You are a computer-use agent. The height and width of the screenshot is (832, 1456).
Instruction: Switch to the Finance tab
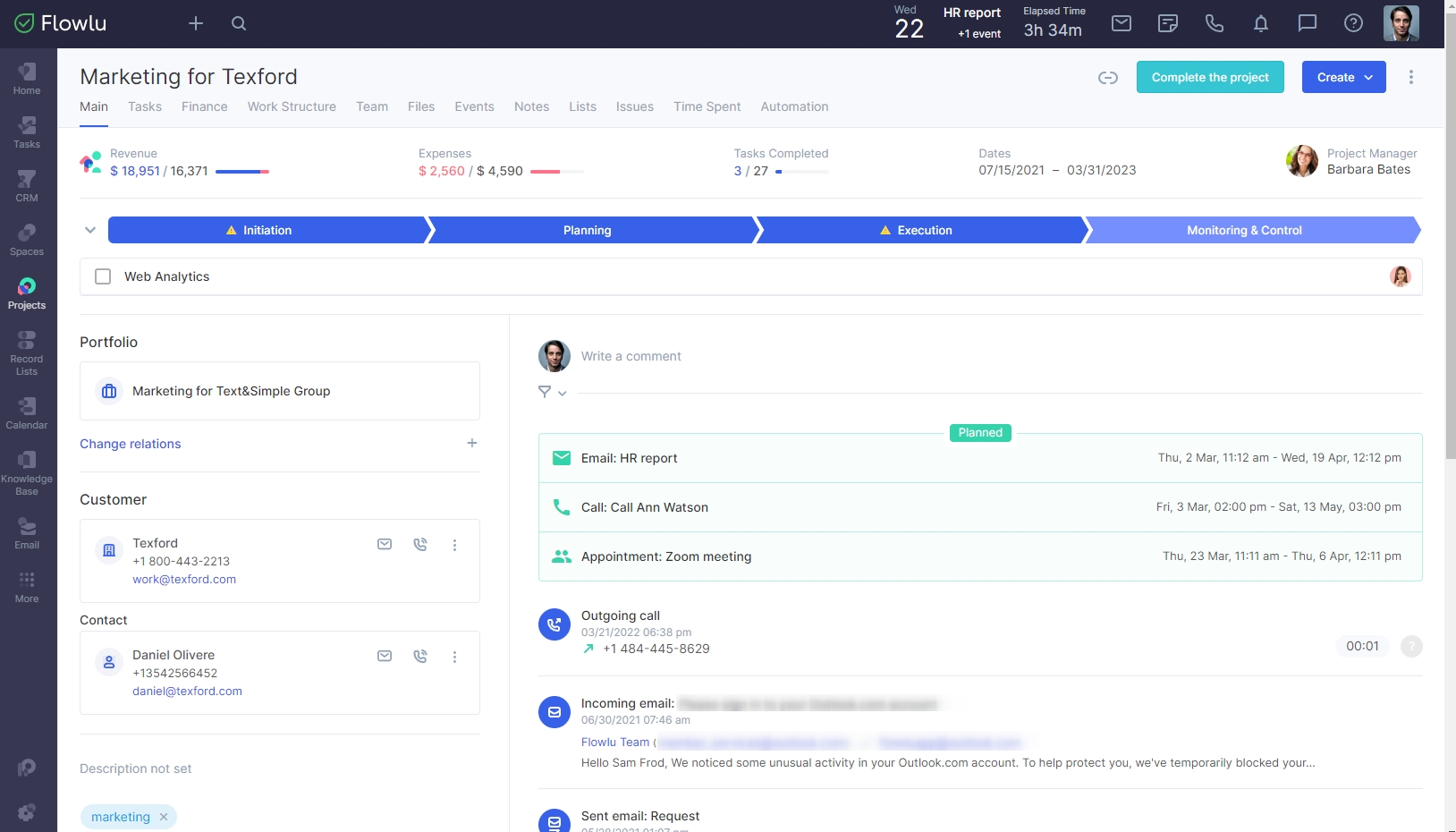(x=205, y=106)
